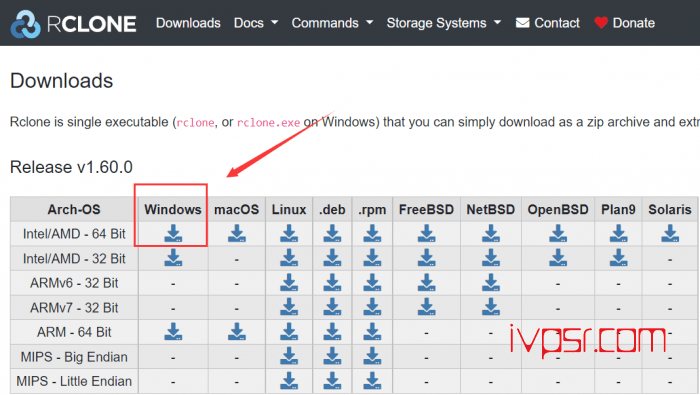700x395 pixels.
Task: Open the Donate nav link
Action: (x=625, y=23)
